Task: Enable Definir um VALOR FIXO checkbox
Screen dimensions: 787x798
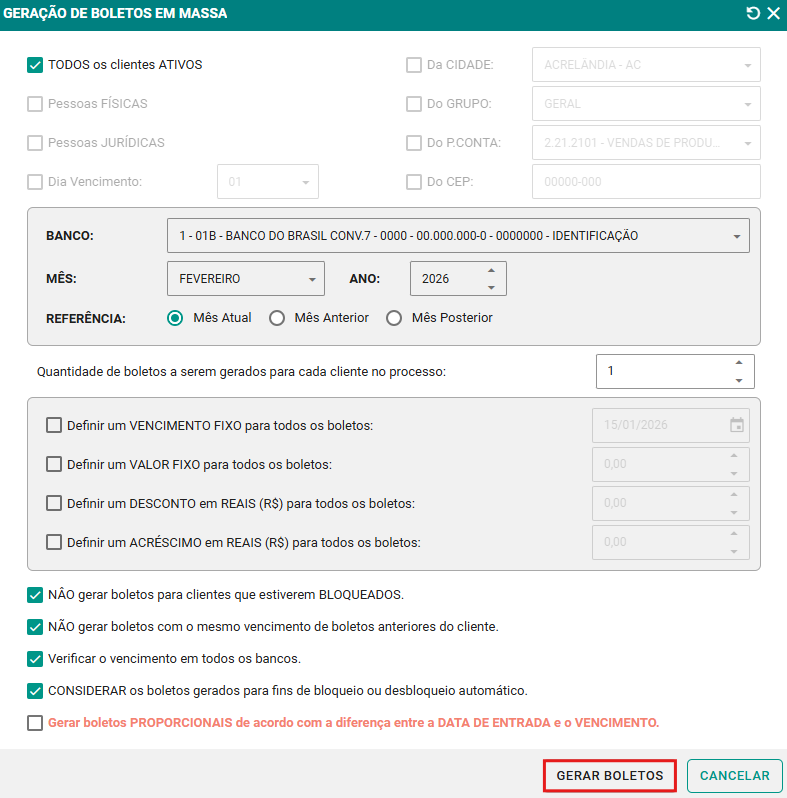Action: pos(54,464)
